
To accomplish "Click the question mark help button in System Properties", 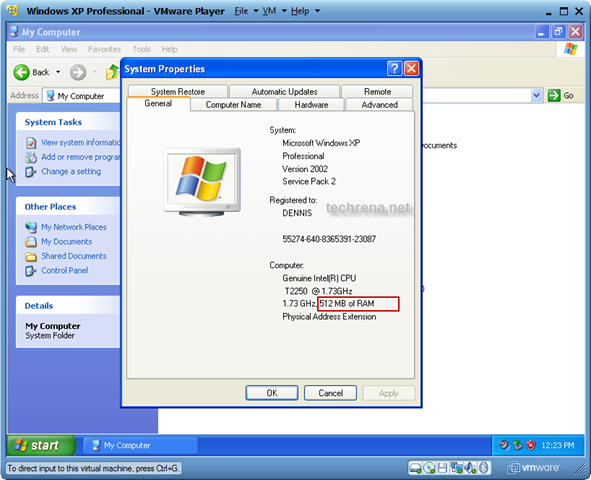I will 394,69.
